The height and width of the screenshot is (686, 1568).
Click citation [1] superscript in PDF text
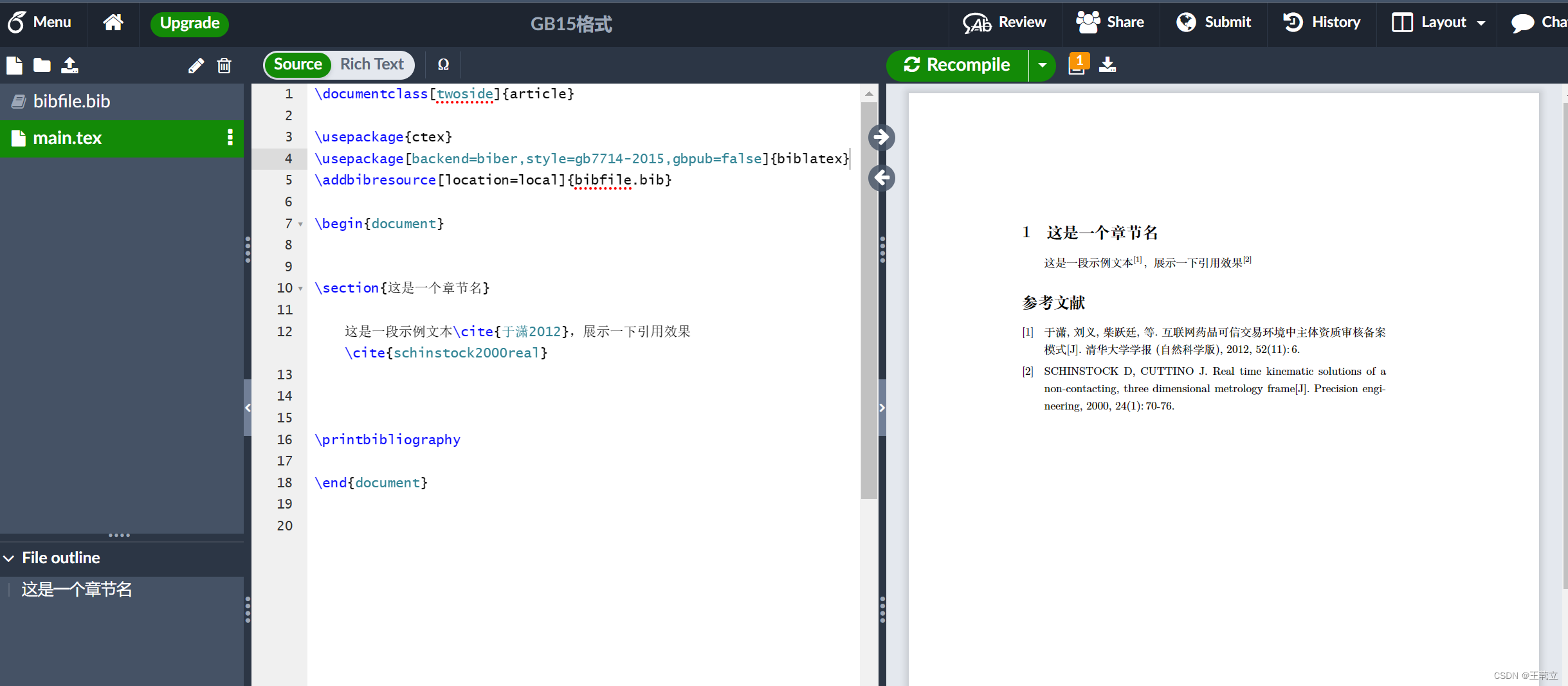click(x=1138, y=259)
